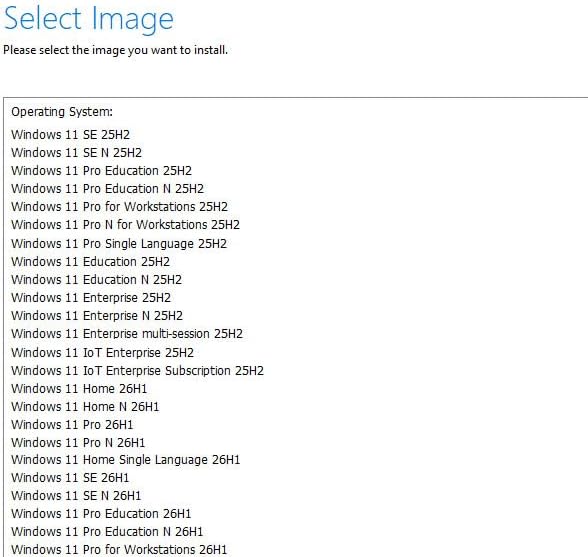This screenshot has height=557, width=588.
Task: Choose Windows 11 SE N 25H2
Action: click(x=76, y=153)
